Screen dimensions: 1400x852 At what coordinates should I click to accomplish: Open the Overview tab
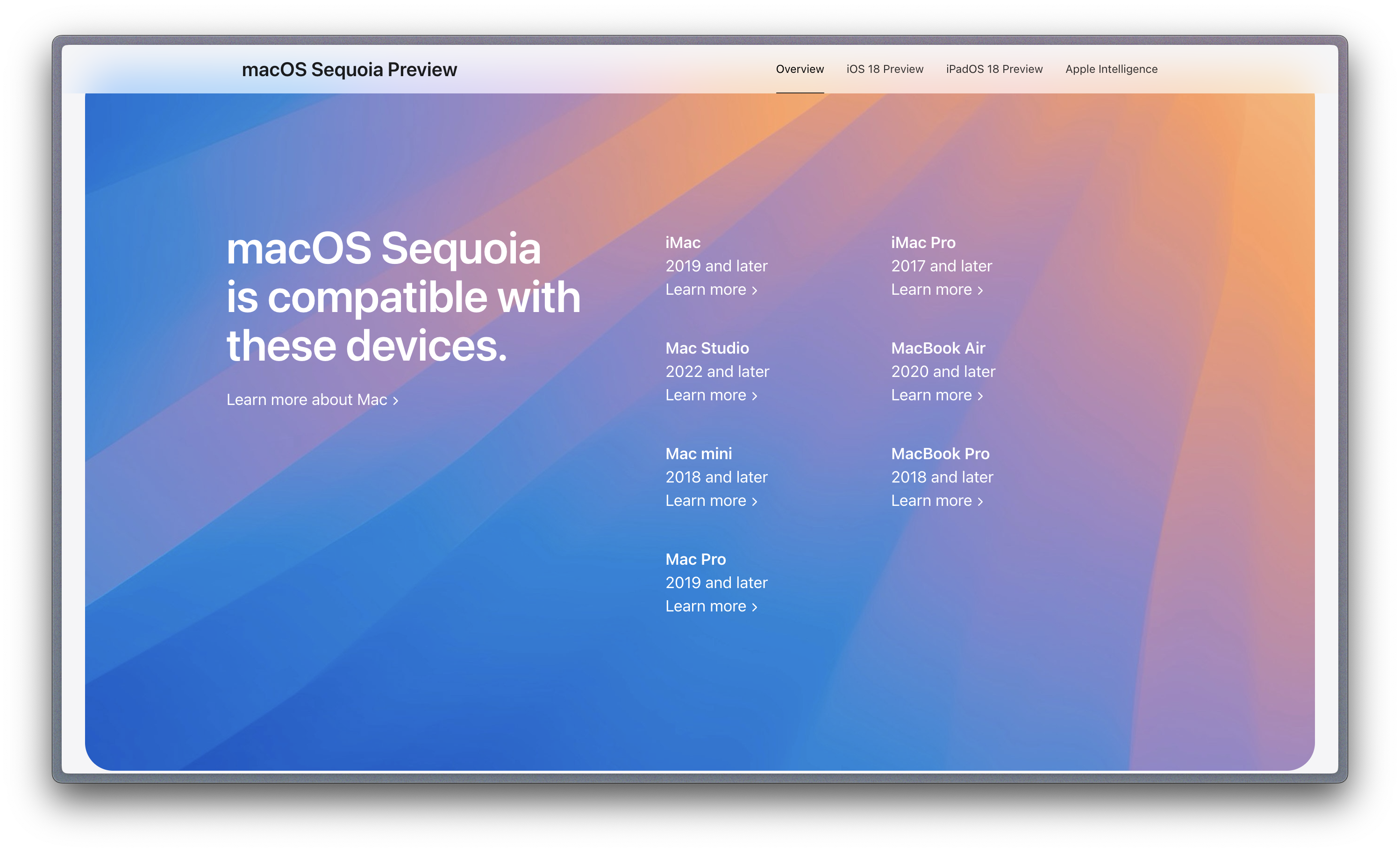point(800,69)
